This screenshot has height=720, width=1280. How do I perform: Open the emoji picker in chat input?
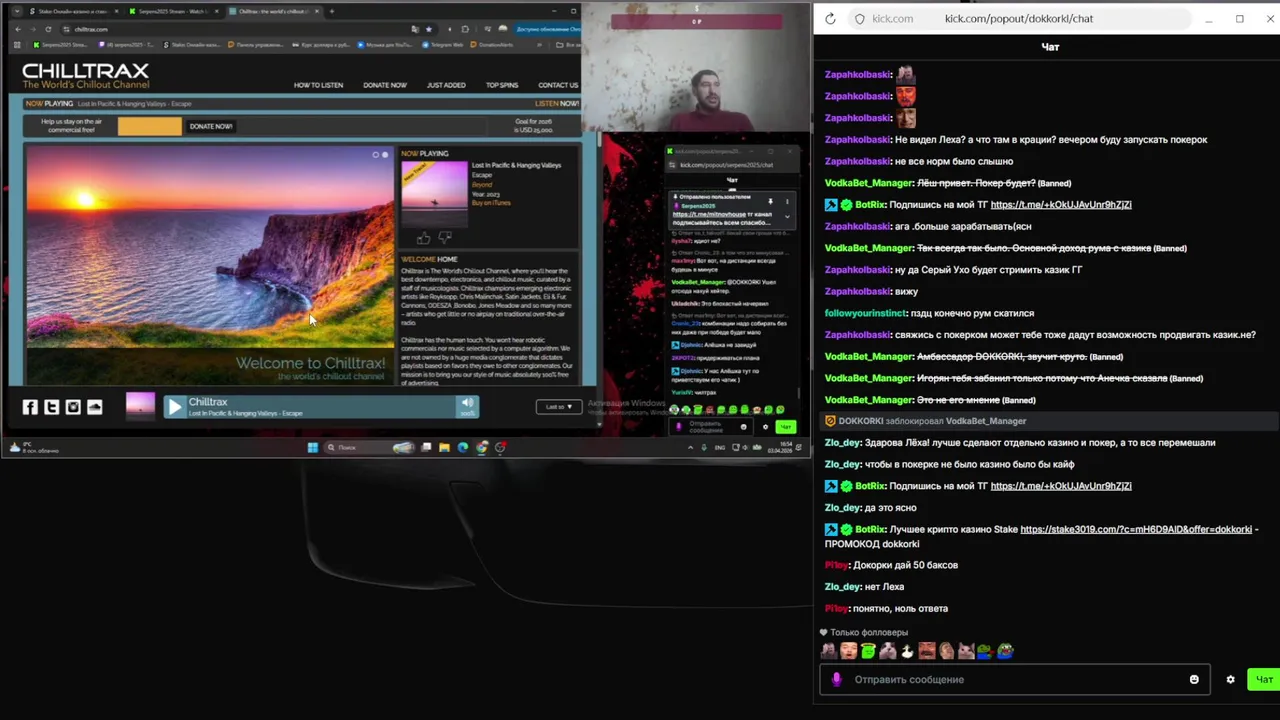tap(1194, 679)
